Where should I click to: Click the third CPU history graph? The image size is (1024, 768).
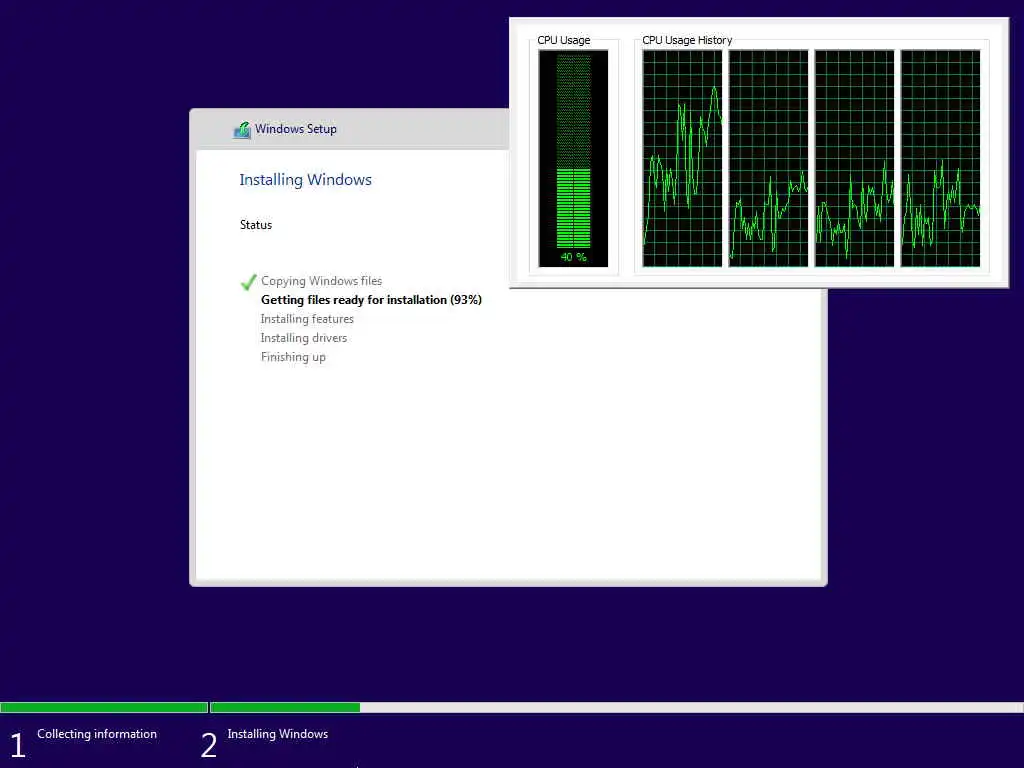point(854,159)
